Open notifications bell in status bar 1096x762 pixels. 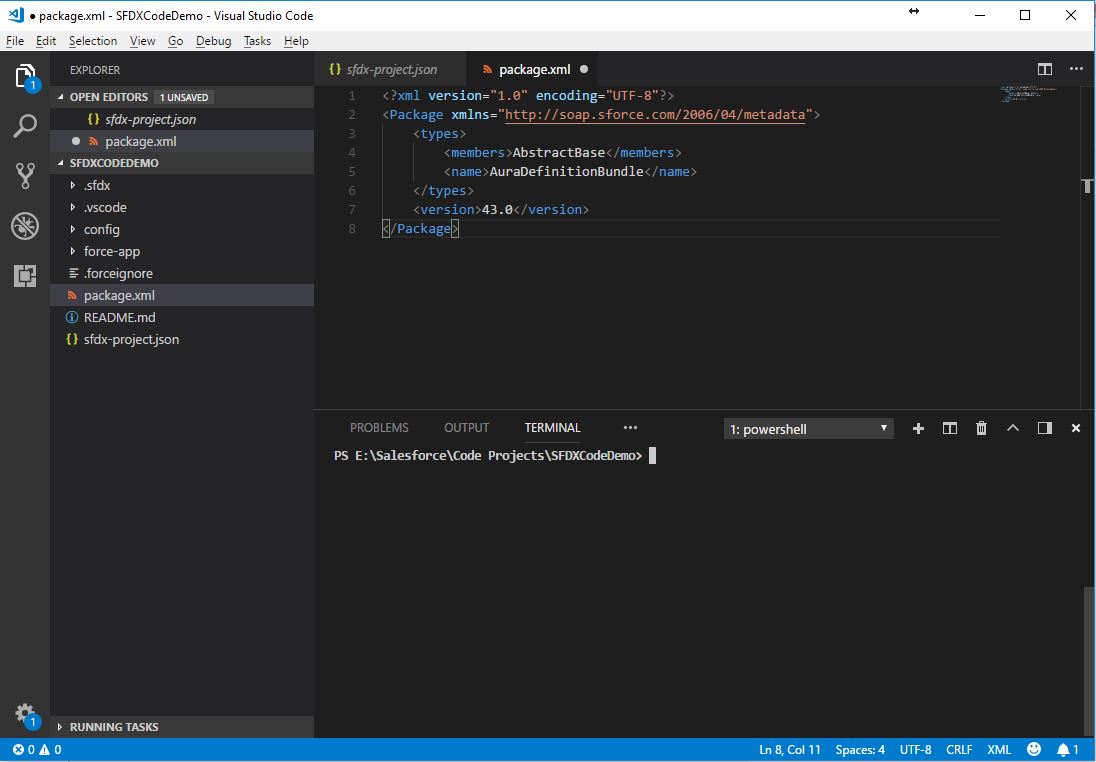point(1067,749)
